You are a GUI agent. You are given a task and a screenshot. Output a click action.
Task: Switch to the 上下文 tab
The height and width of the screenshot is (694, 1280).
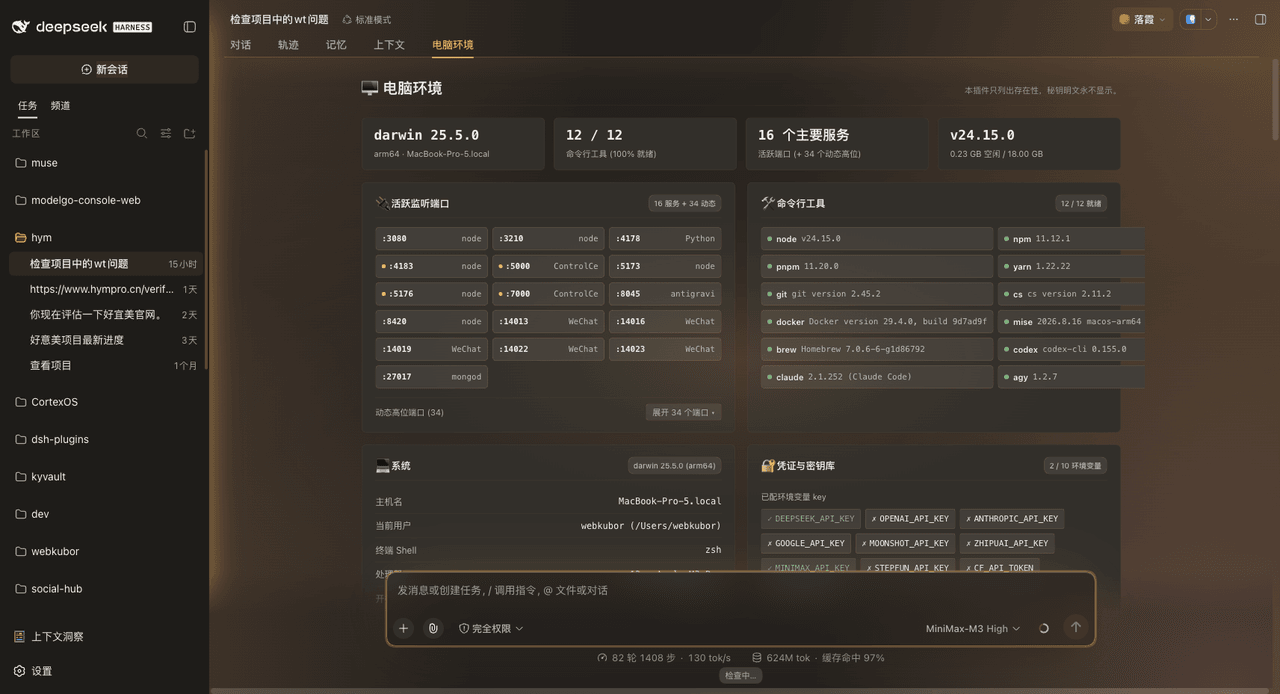(389, 45)
